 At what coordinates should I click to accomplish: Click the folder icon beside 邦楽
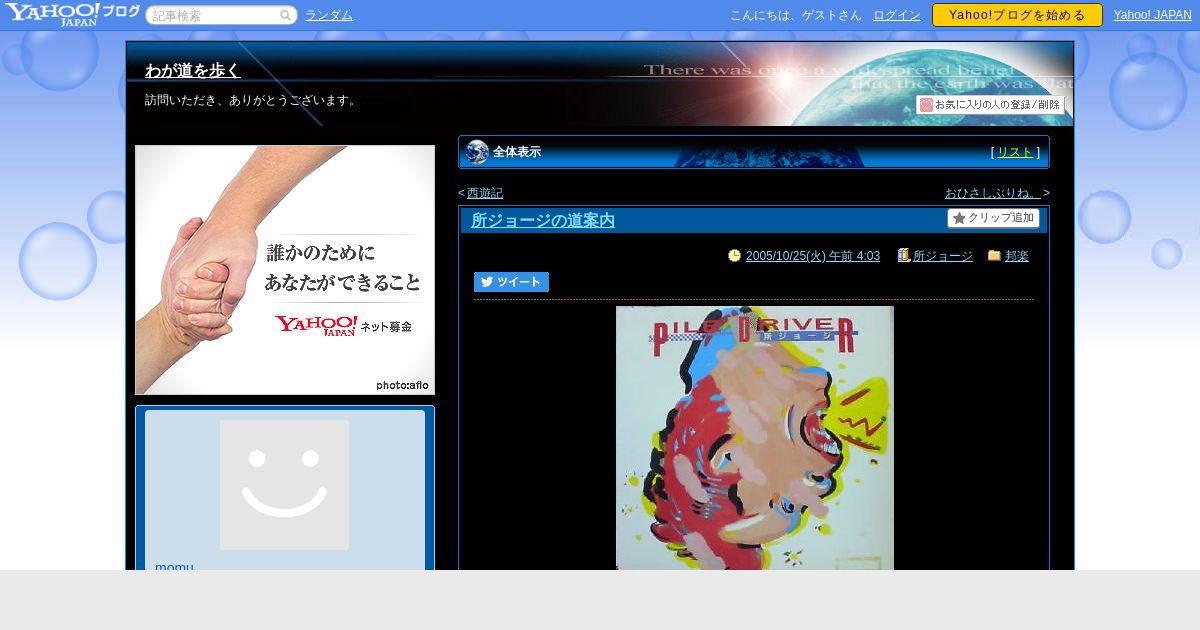994,256
